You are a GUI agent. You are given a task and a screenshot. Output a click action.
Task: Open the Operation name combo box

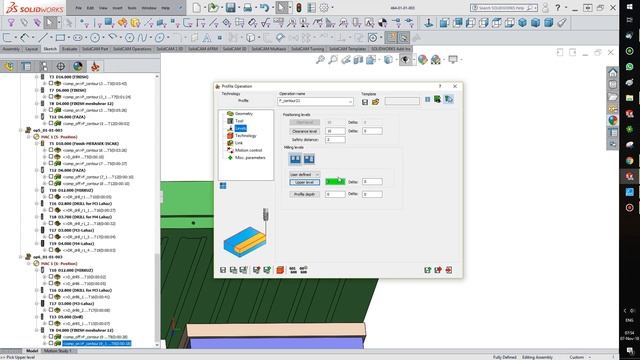[x=315, y=101]
